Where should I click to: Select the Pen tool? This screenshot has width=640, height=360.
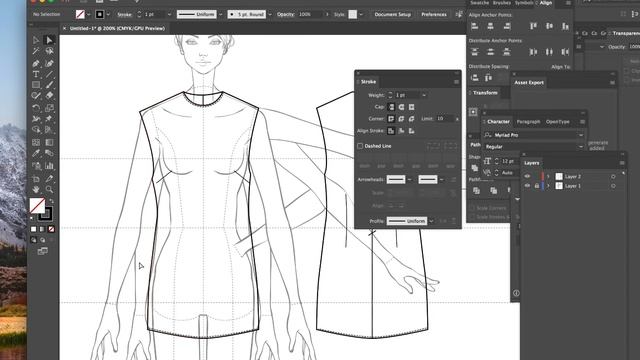(x=36, y=63)
